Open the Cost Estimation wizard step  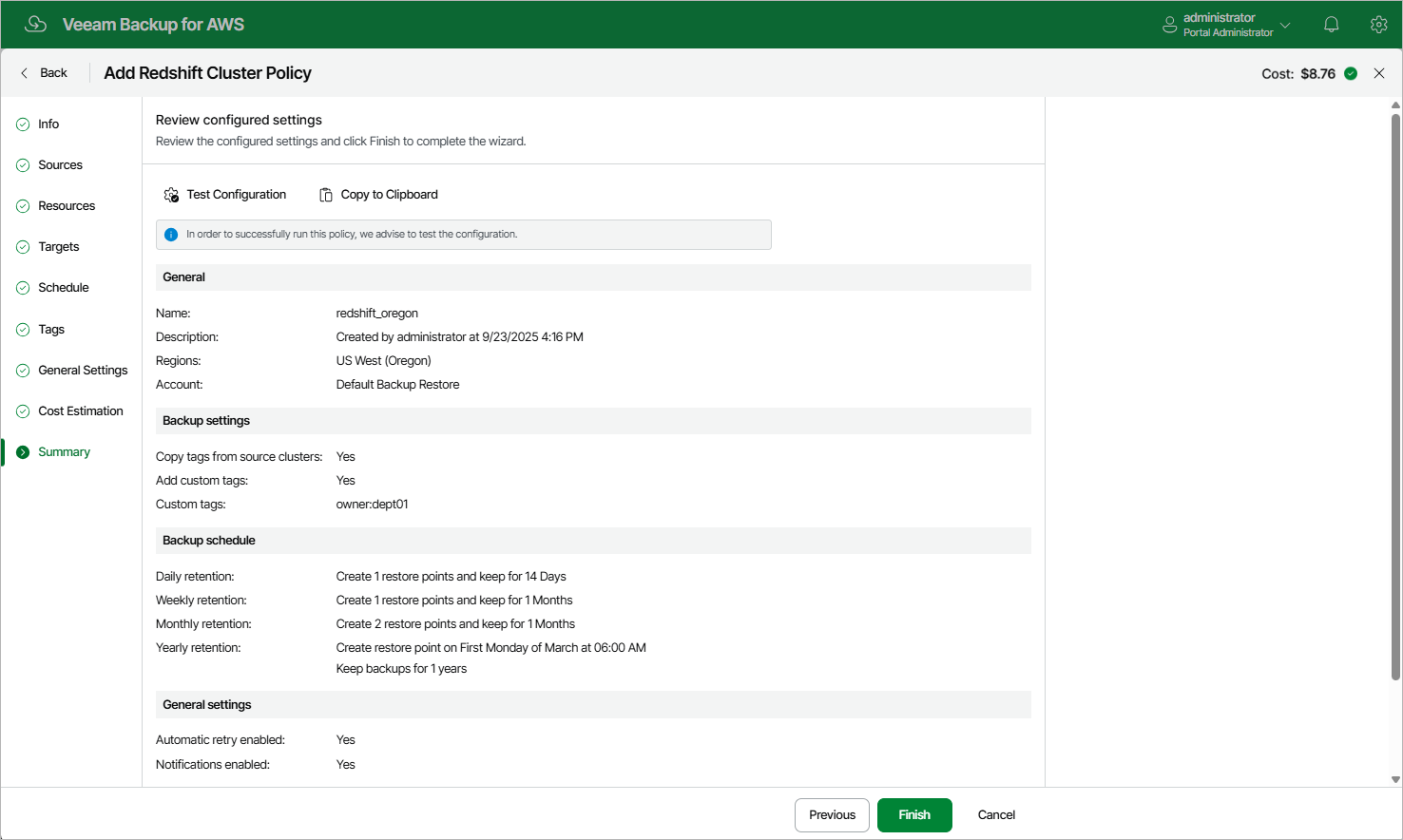click(x=81, y=411)
